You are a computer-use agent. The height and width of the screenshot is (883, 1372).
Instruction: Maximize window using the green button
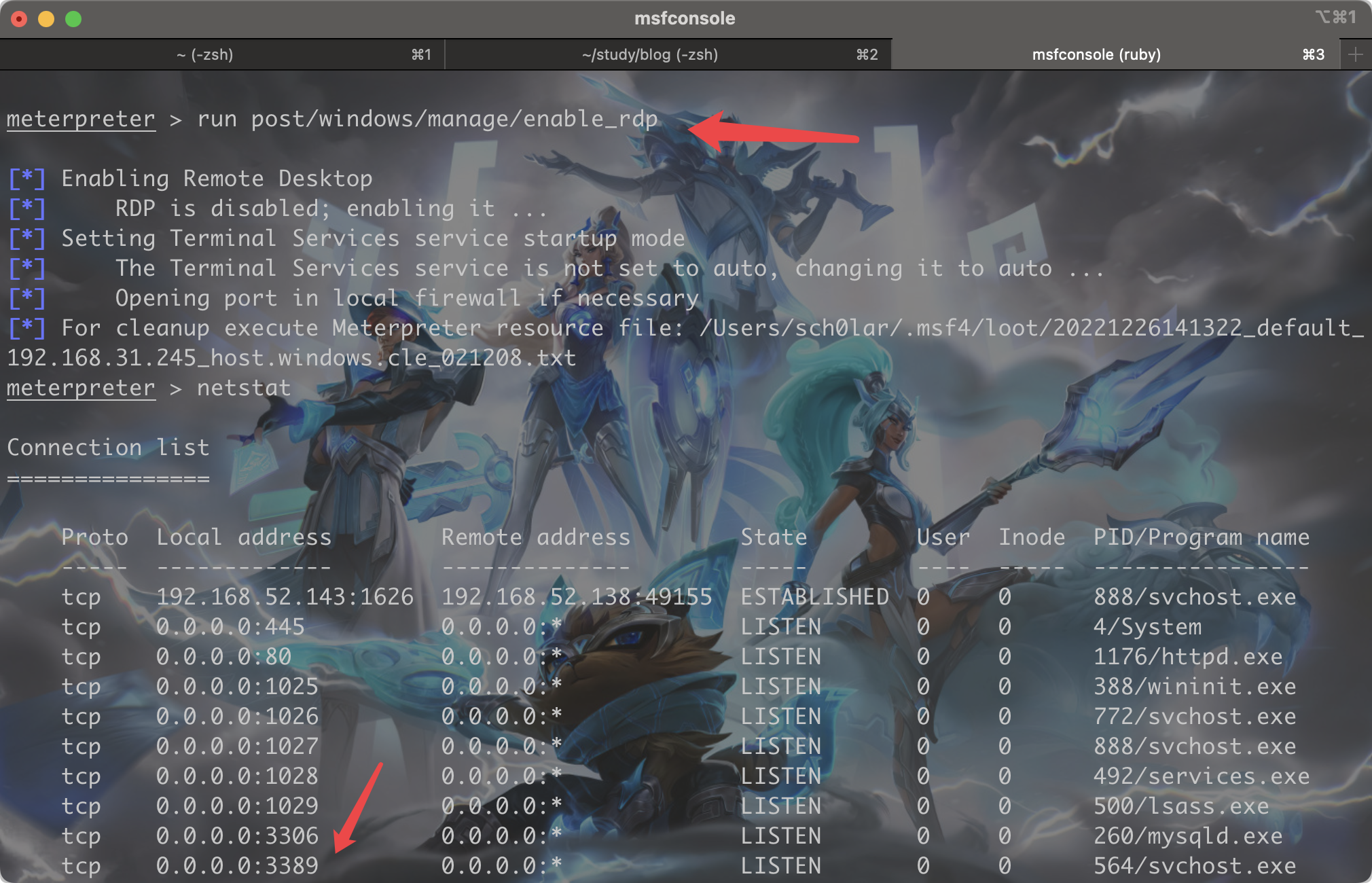pyautogui.click(x=73, y=19)
